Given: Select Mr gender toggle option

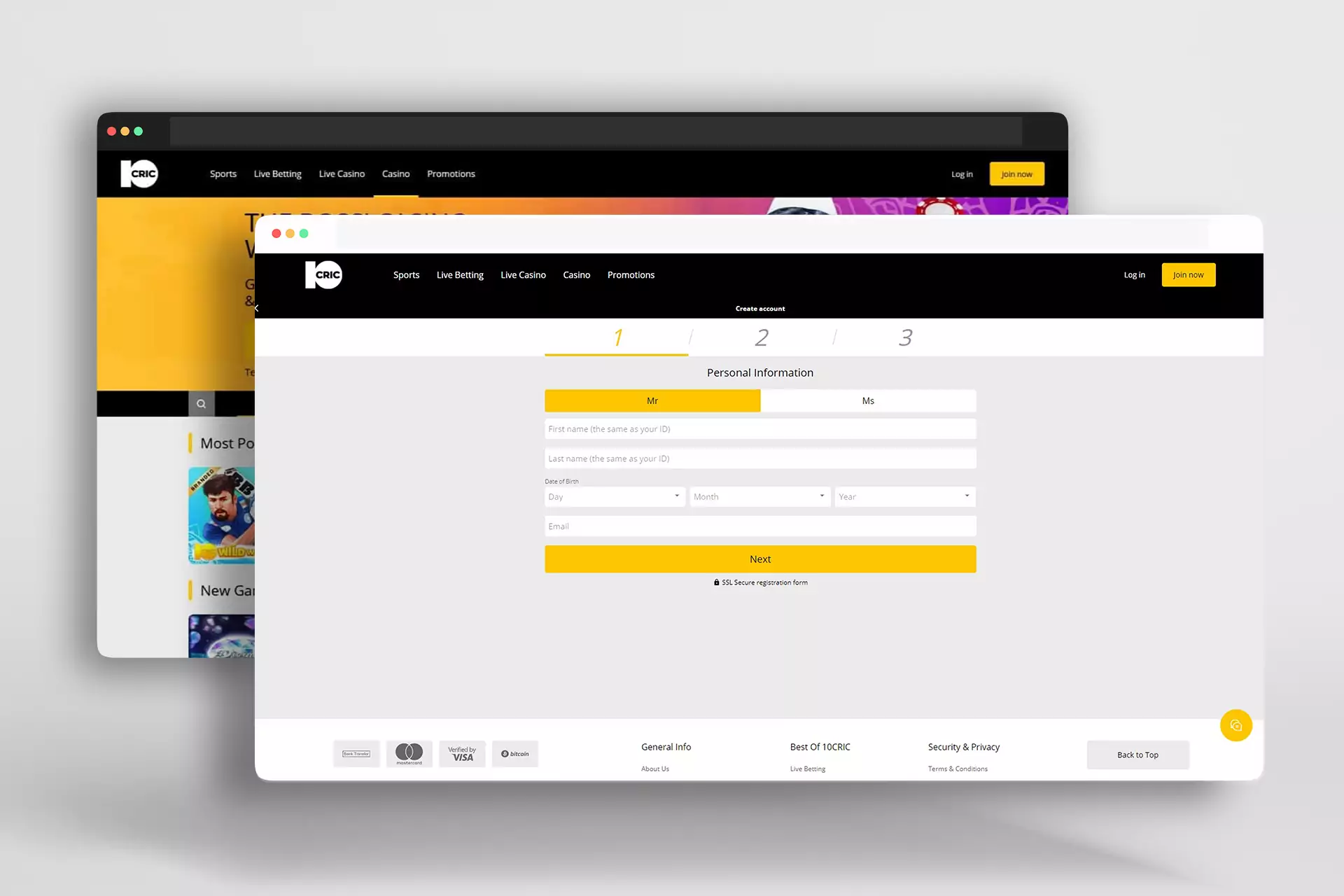Looking at the screenshot, I should point(652,400).
